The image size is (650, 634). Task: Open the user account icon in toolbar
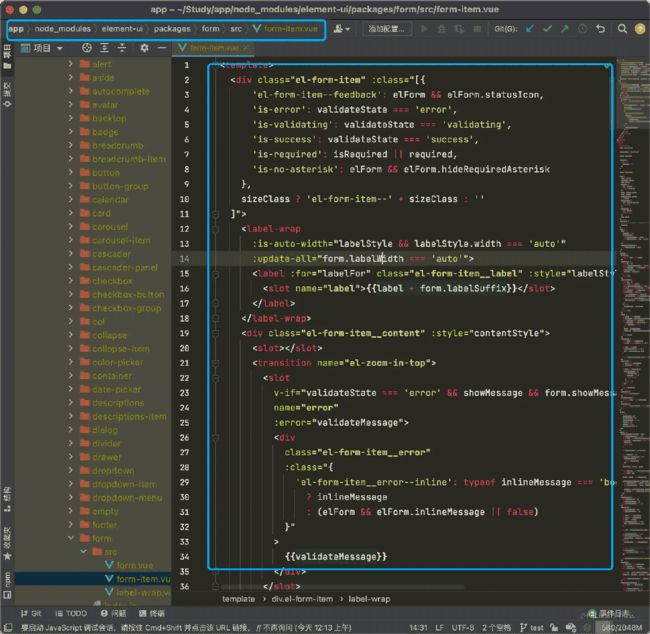[341, 29]
